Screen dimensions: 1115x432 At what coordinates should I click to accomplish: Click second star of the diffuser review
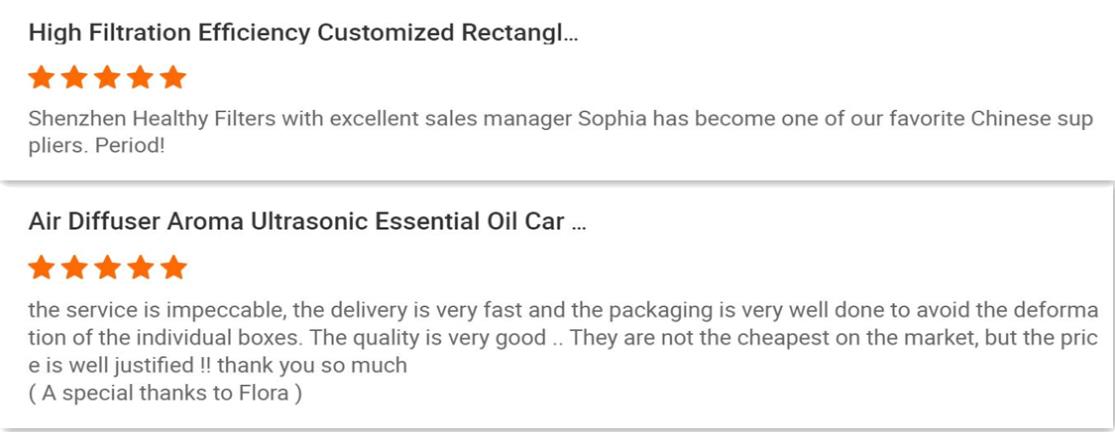click(74, 268)
